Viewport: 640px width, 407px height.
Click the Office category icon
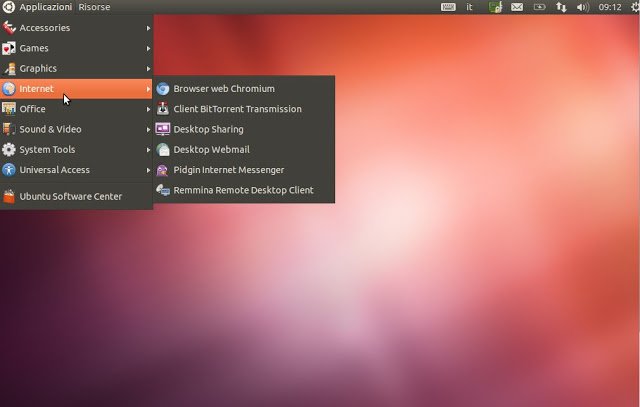[9, 109]
